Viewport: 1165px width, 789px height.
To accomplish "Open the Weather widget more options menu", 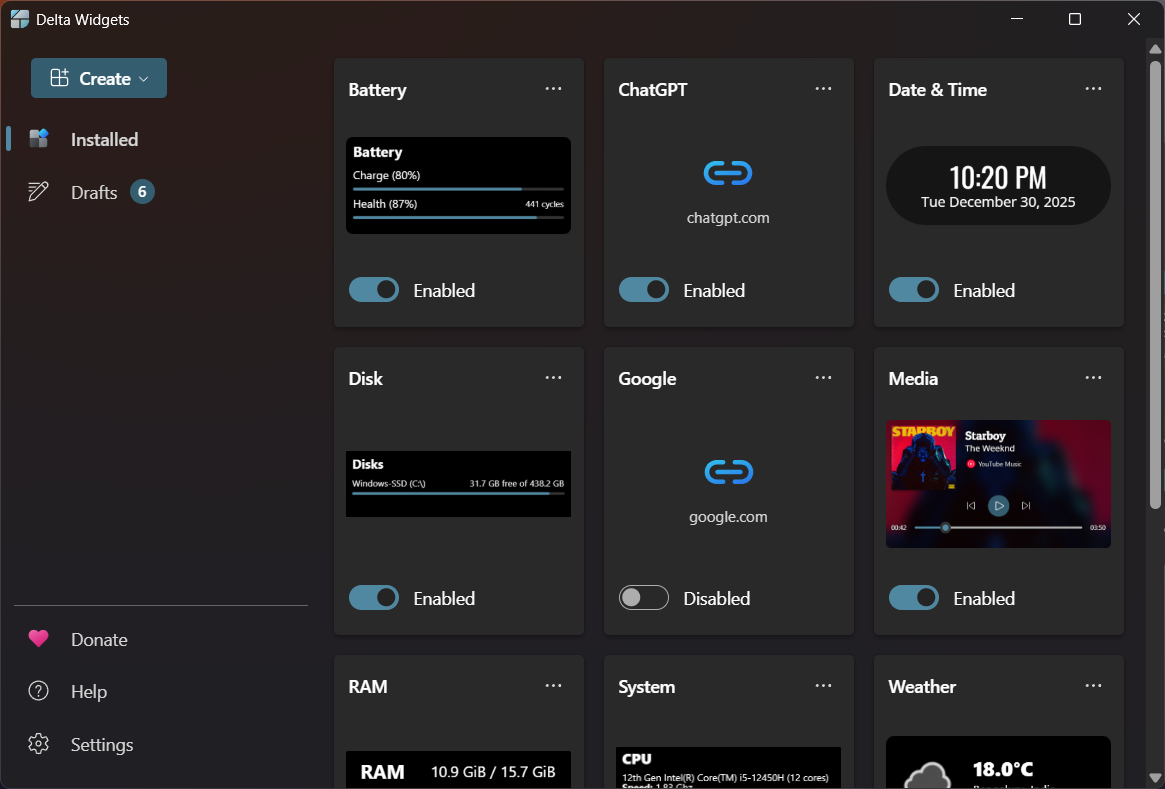I will click(1093, 685).
